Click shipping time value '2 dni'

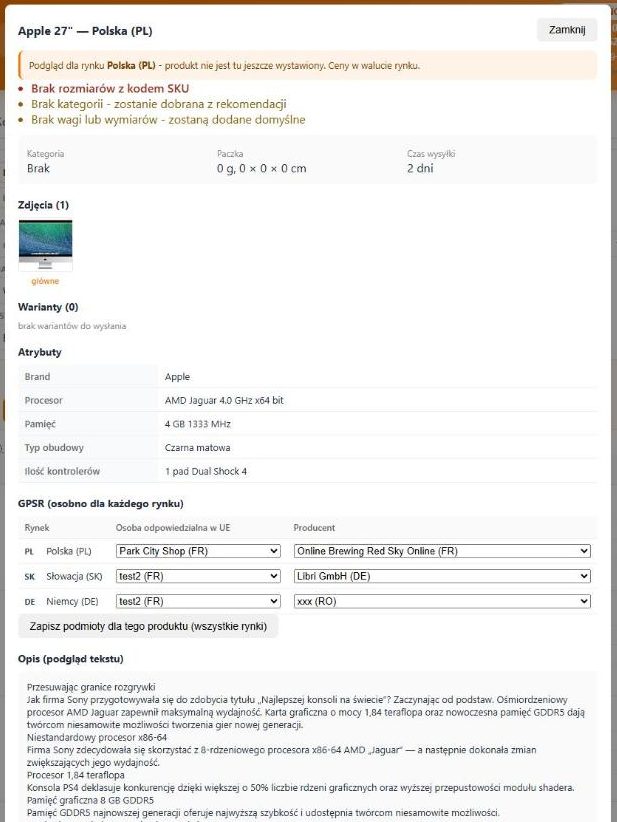(x=420, y=168)
